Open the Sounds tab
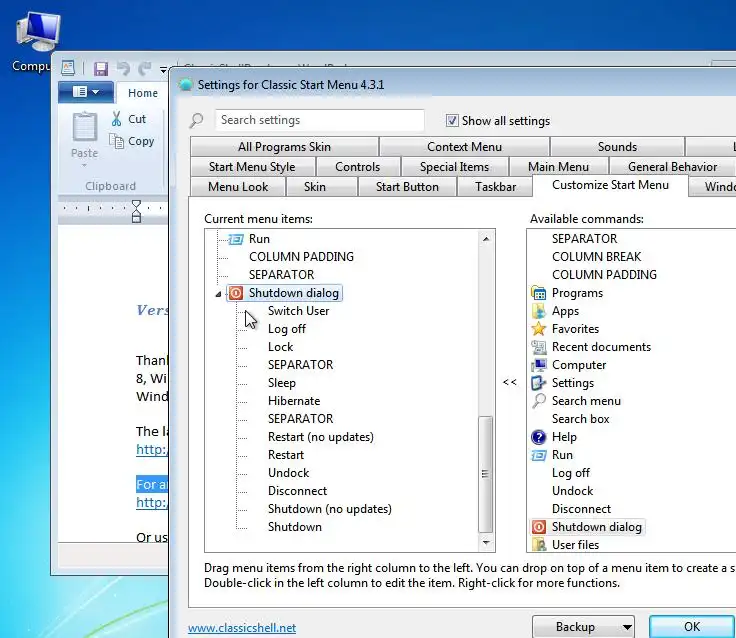Image resolution: width=736 pixels, height=638 pixels. 617,146
